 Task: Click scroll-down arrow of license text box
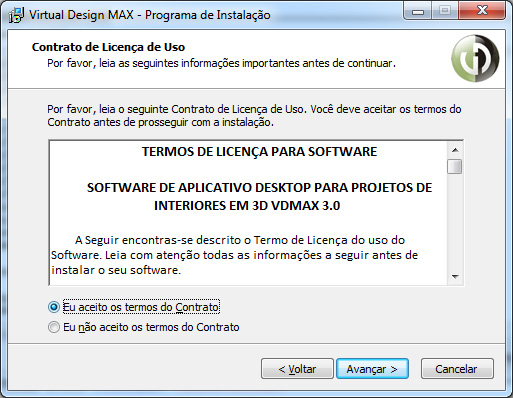pos(455,277)
